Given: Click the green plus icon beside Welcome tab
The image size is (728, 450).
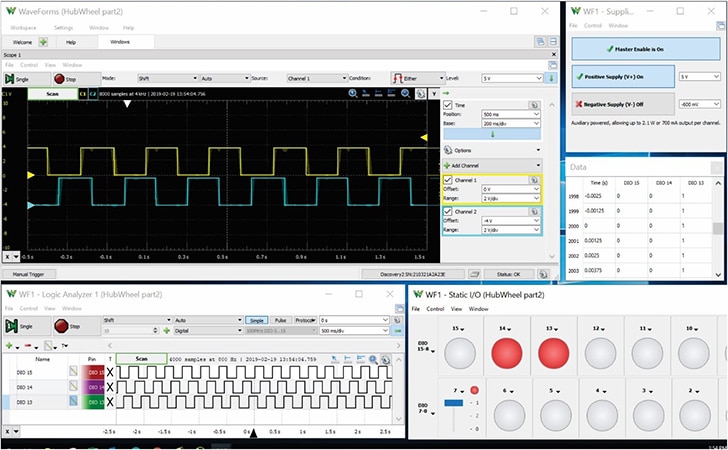Looking at the screenshot, I should coord(42,42).
